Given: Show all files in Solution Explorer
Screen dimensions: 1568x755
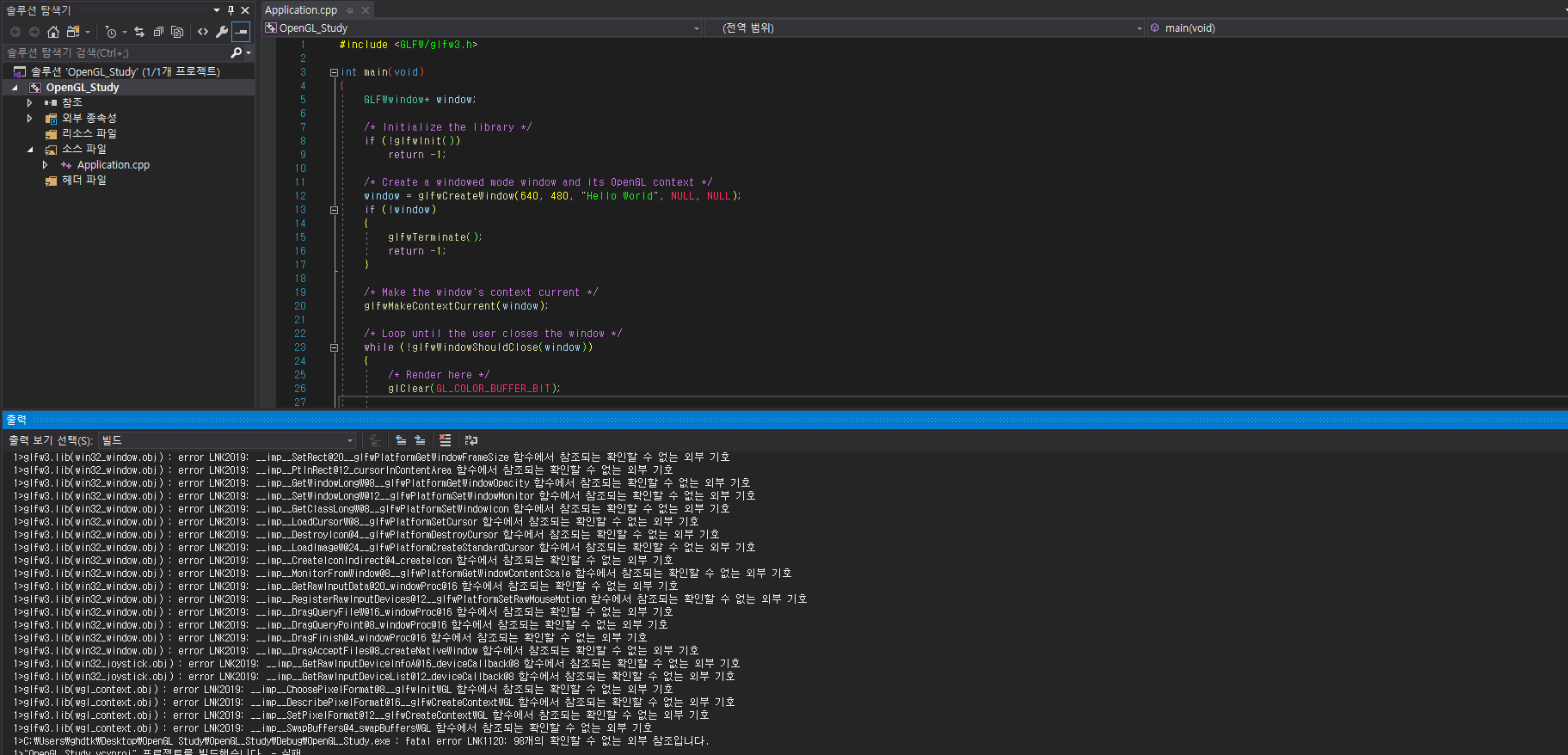Looking at the screenshot, I should pos(177,32).
